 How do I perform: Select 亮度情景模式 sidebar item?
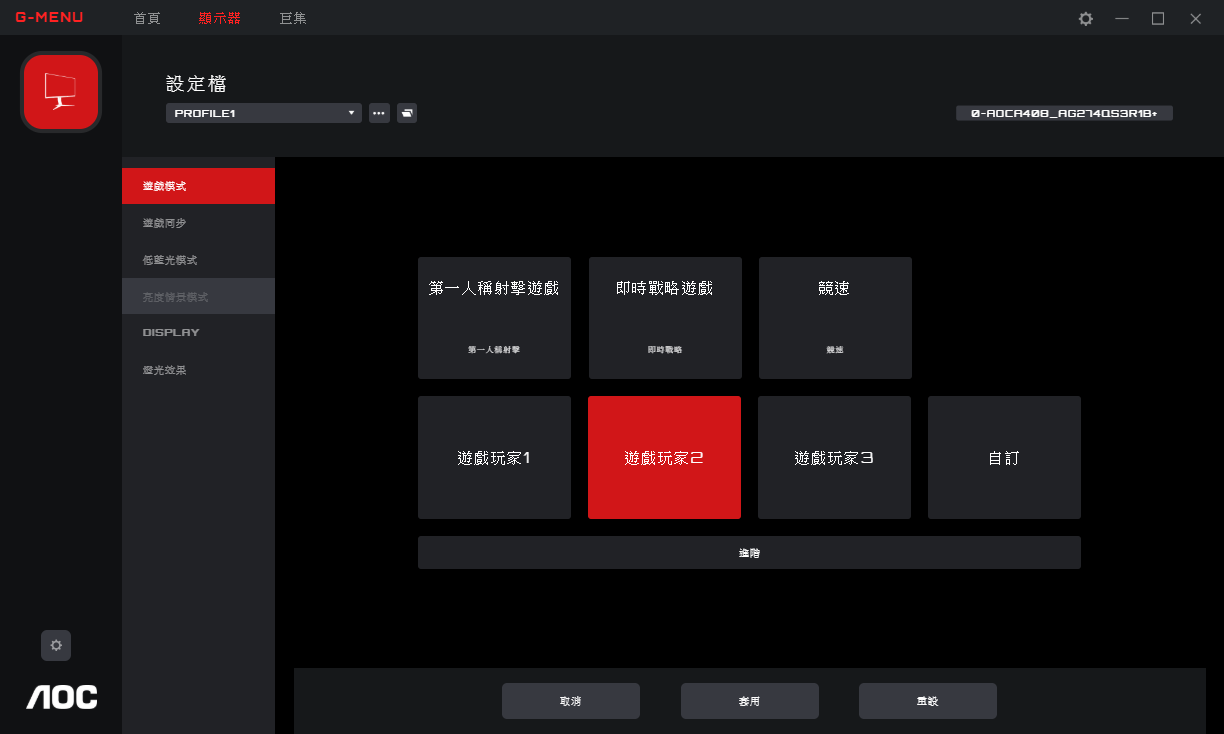click(198, 296)
